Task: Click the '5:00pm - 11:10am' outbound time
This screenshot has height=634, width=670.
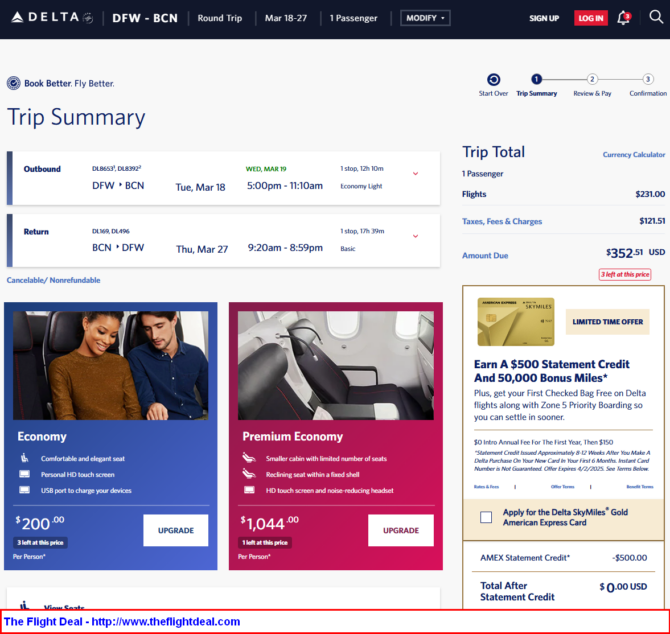Action: point(285,186)
